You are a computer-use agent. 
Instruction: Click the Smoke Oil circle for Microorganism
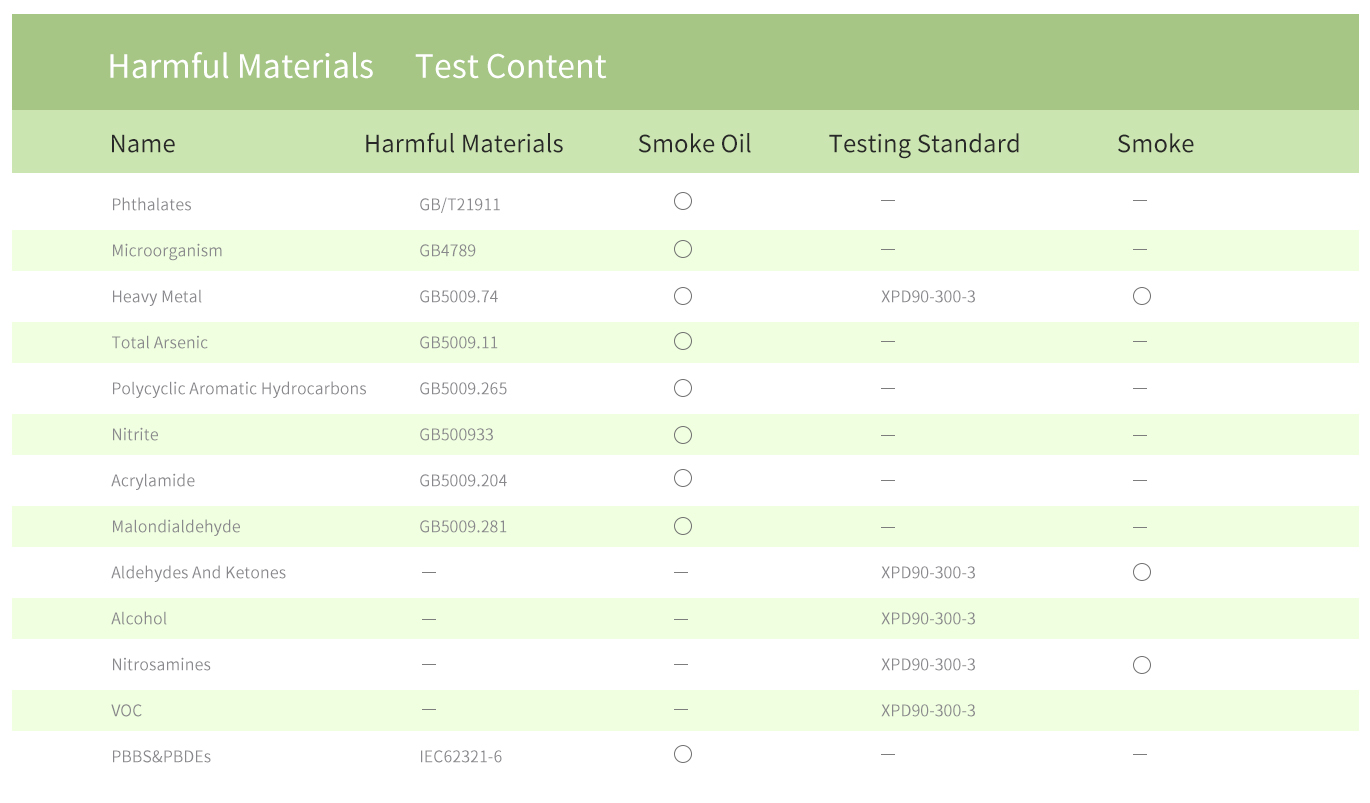pyautogui.click(x=683, y=249)
